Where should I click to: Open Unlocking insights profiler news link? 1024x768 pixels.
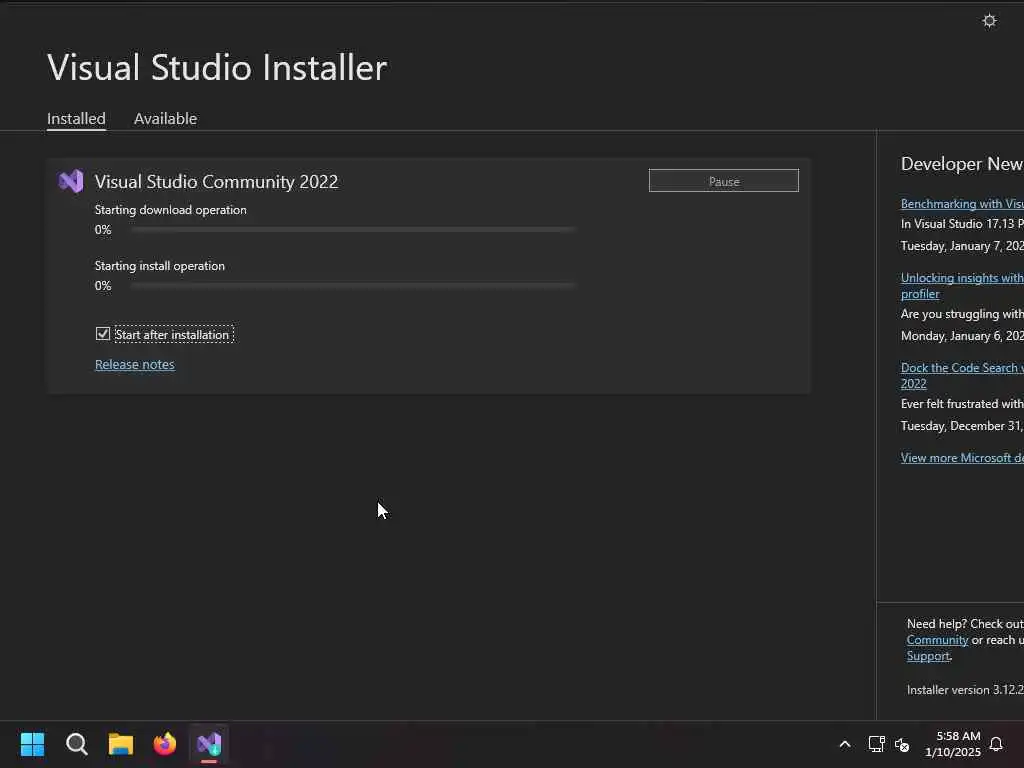[962, 285]
